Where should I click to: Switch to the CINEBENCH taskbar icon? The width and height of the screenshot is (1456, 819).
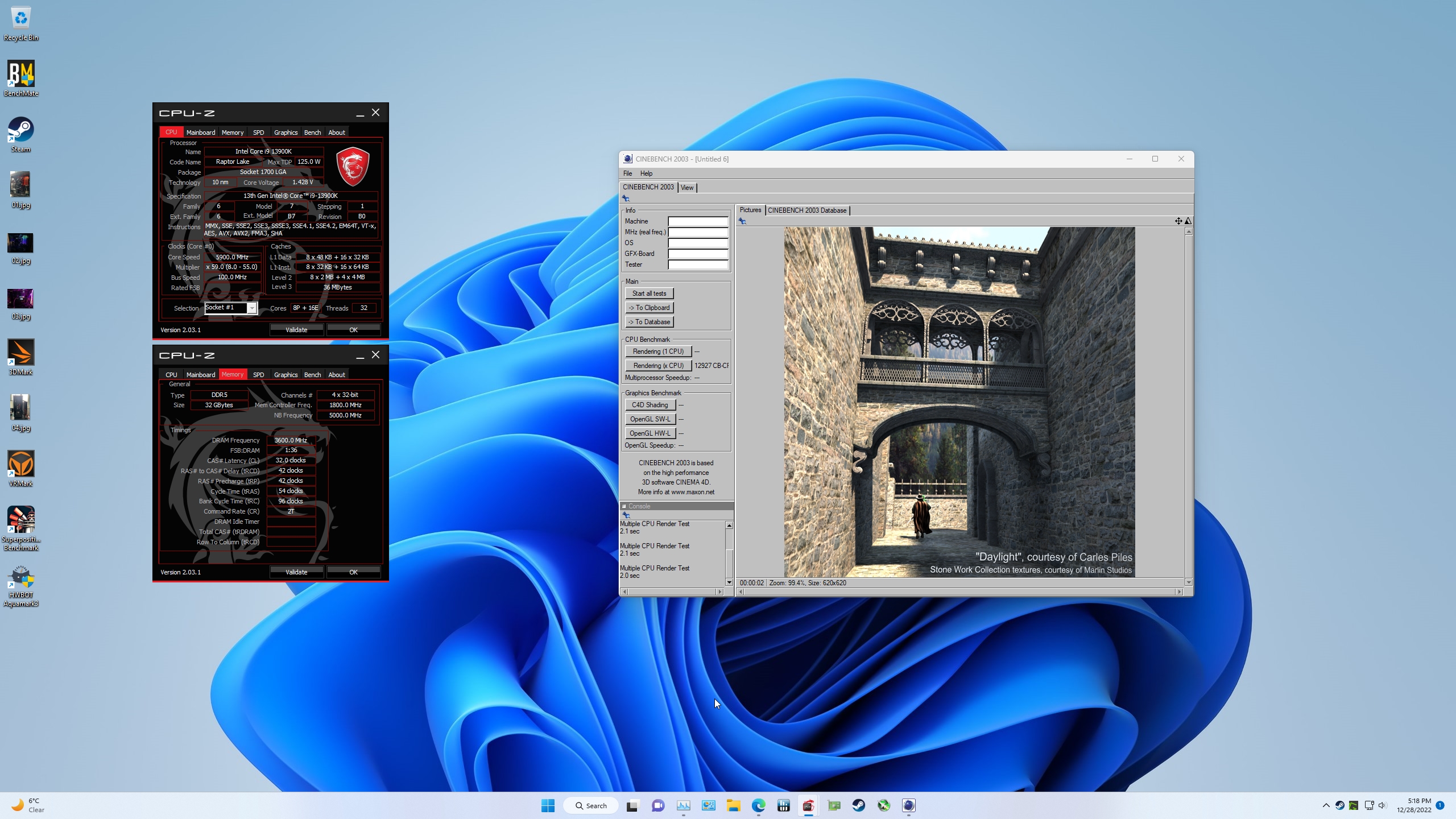tap(909, 805)
